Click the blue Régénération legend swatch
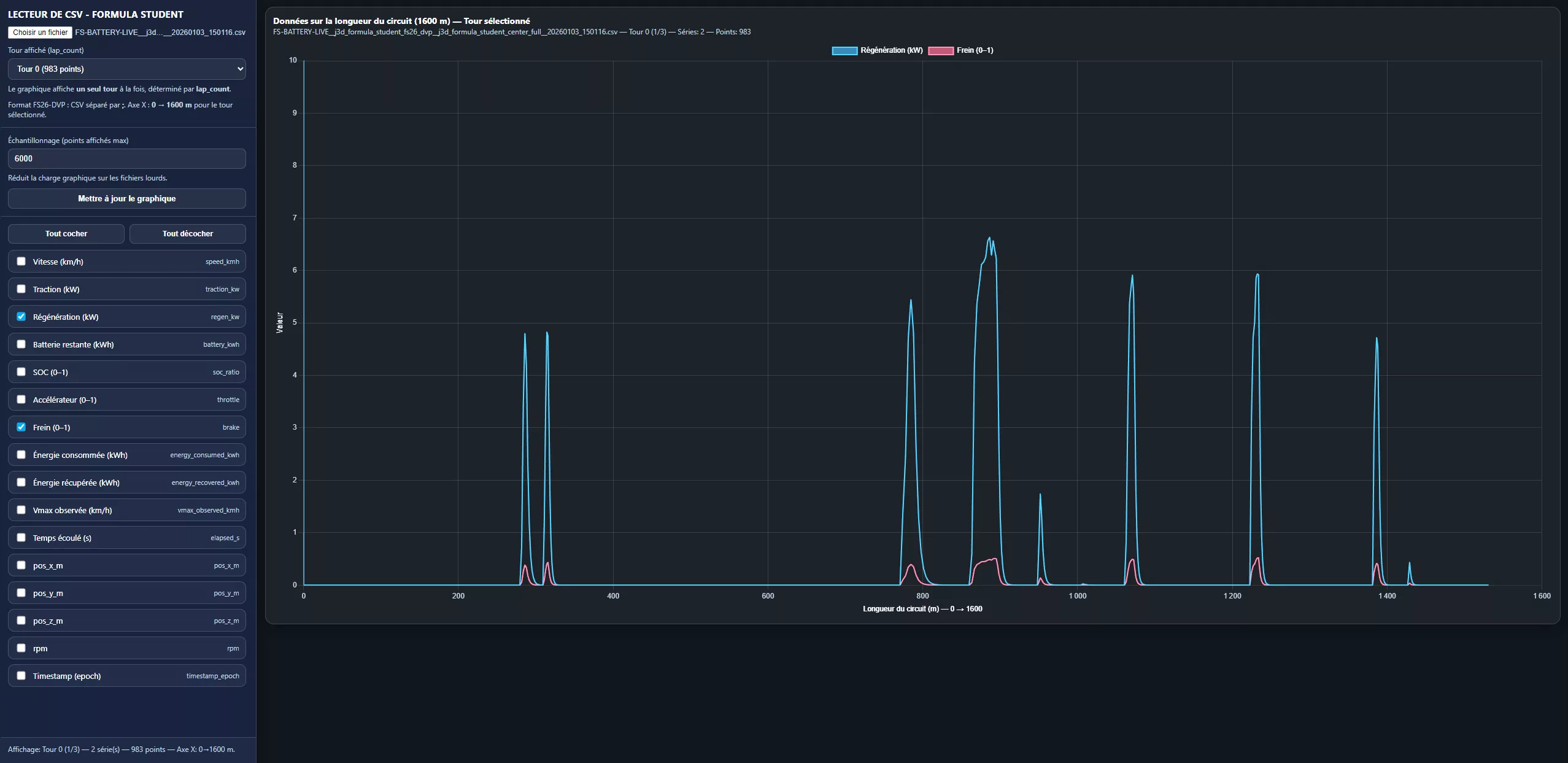The width and height of the screenshot is (1568, 763). [844, 51]
